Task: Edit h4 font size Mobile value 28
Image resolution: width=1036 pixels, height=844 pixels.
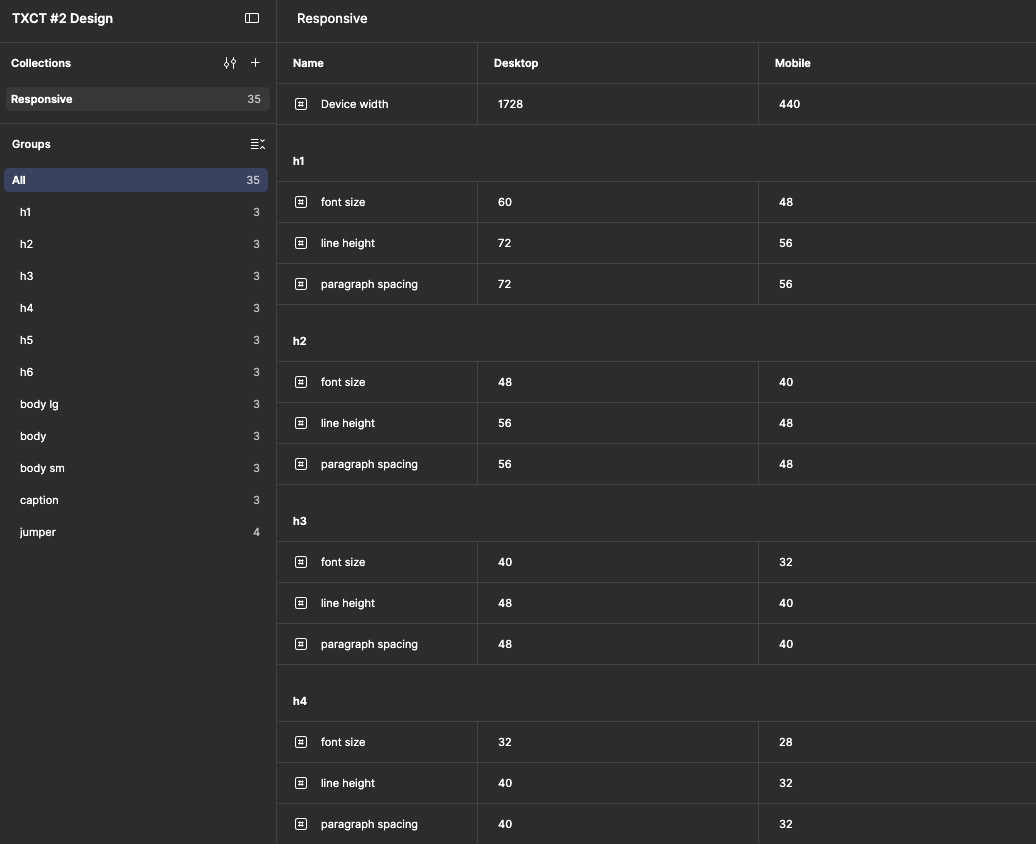Action: [x=897, y=742]
